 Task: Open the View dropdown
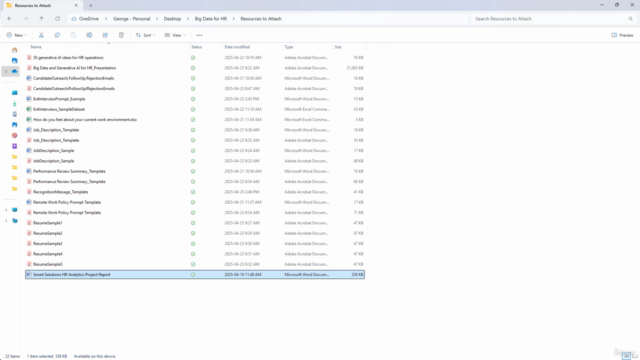pyautogui.click(x=175, y=35)
